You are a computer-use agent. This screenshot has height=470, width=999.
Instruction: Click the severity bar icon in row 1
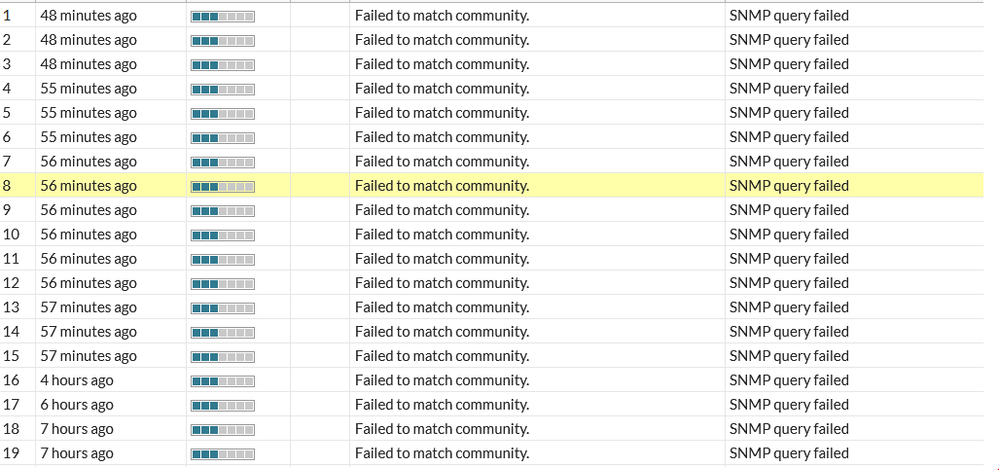[x=222, y=17]
